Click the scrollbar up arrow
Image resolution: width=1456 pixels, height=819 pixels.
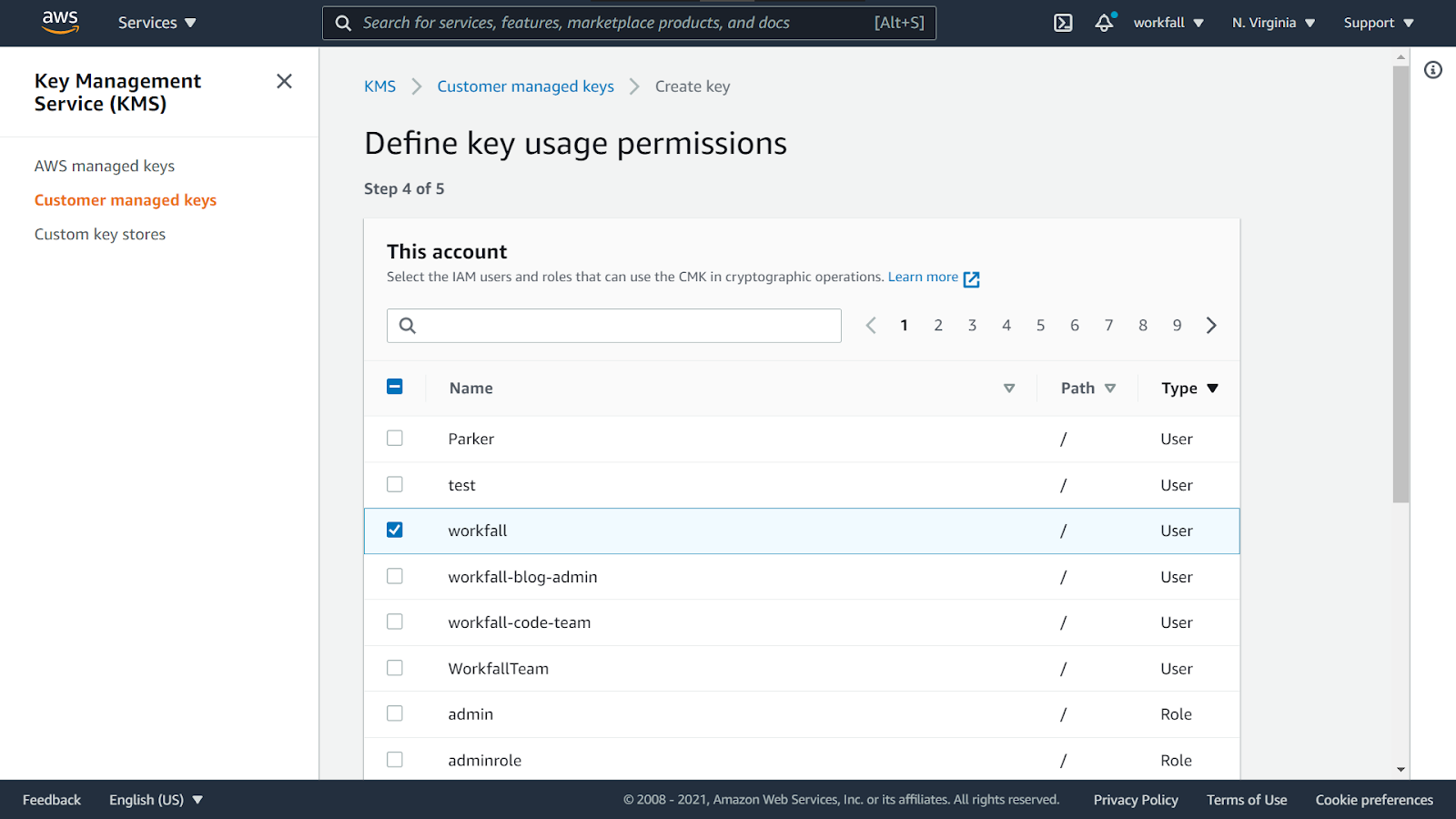click(1401, 57)
